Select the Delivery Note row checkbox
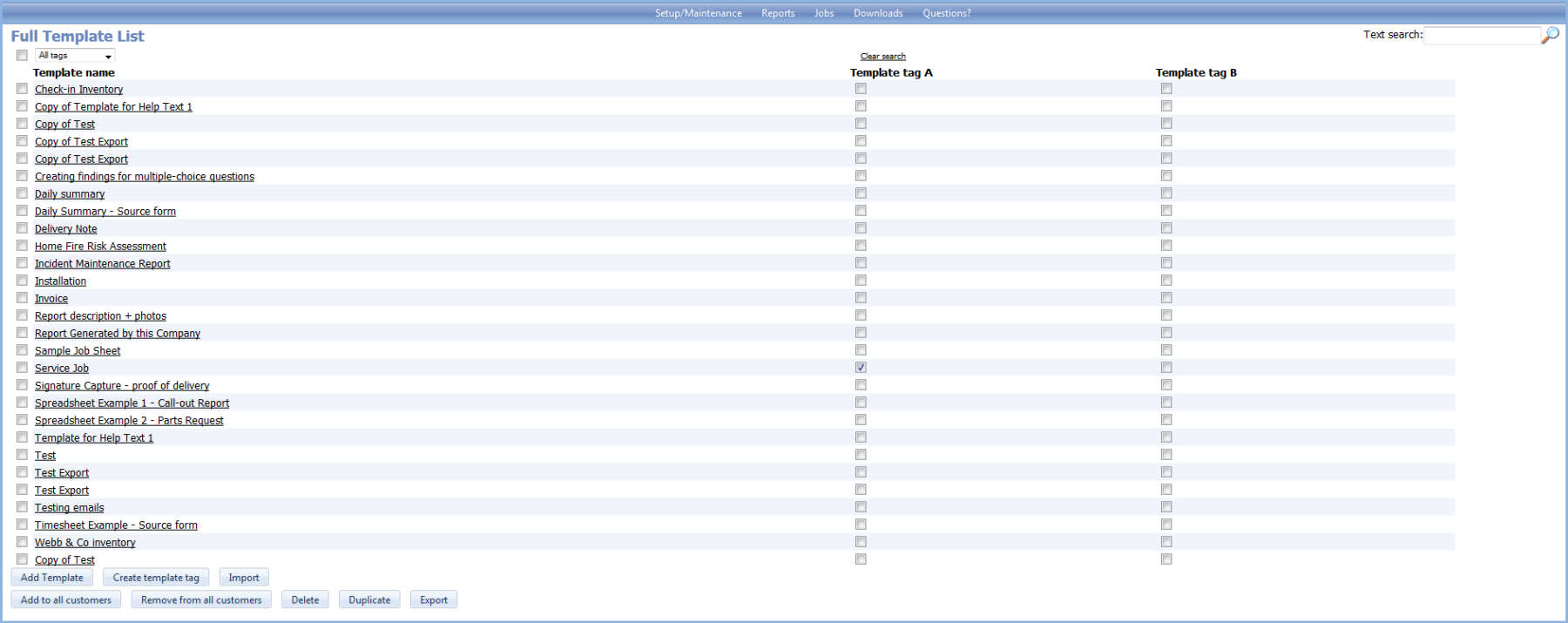 pos(22,228)
